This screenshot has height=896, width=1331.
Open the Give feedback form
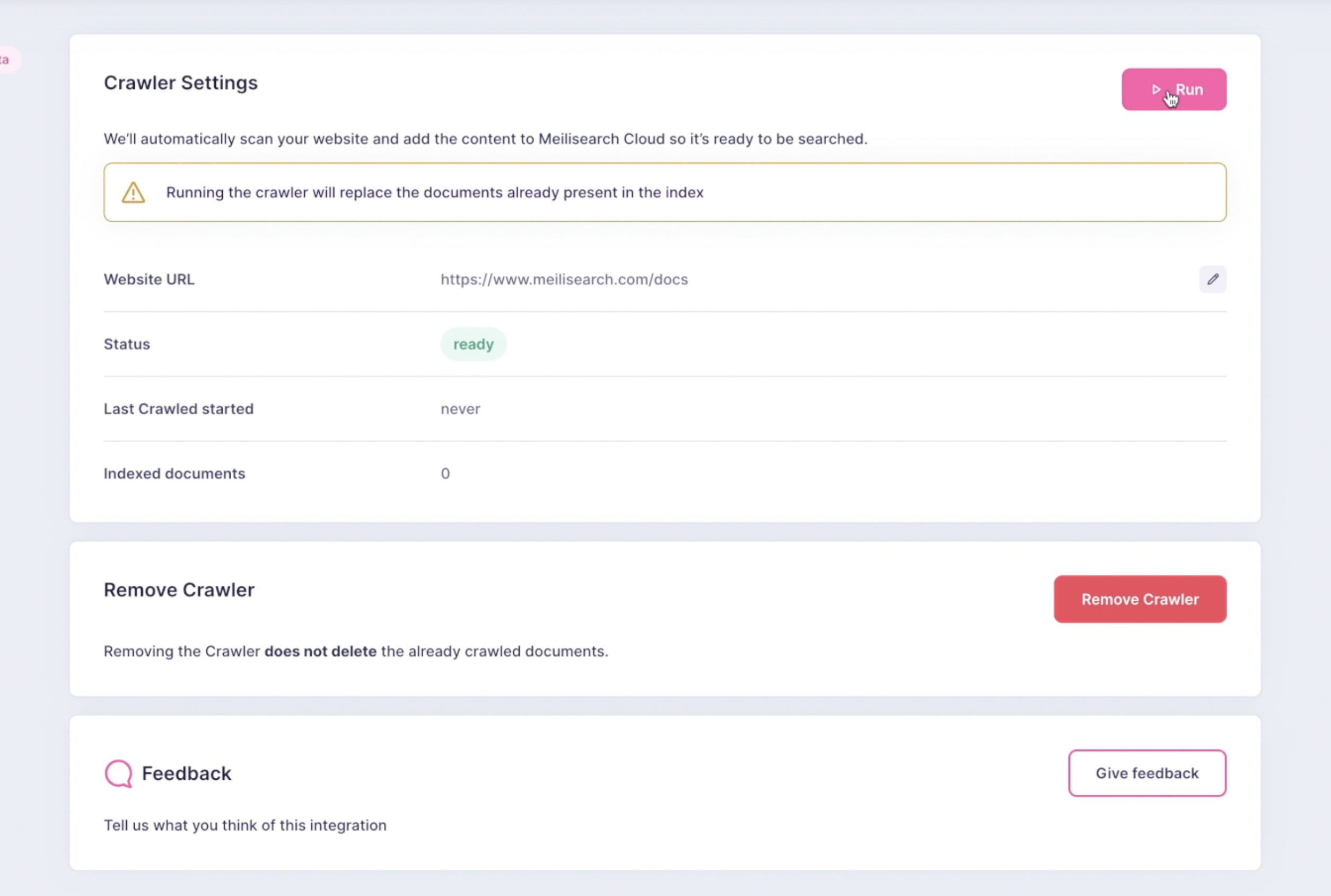(x=1147, y=772)
